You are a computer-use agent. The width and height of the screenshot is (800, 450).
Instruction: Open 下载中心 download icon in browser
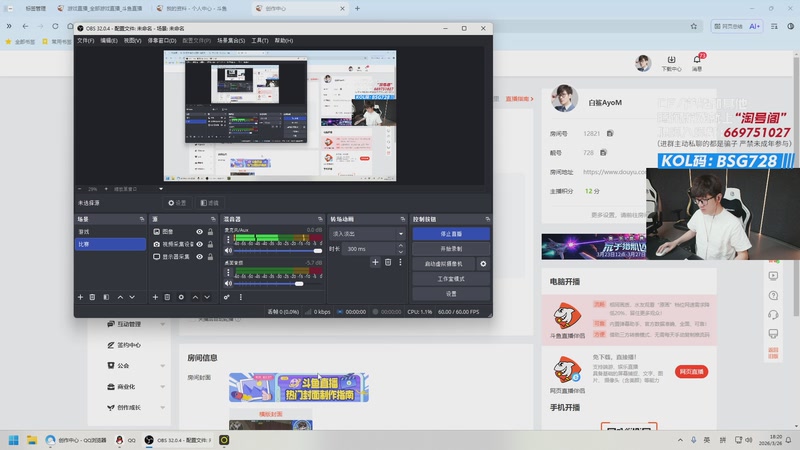pyautogui.click(x=671, y=62)
